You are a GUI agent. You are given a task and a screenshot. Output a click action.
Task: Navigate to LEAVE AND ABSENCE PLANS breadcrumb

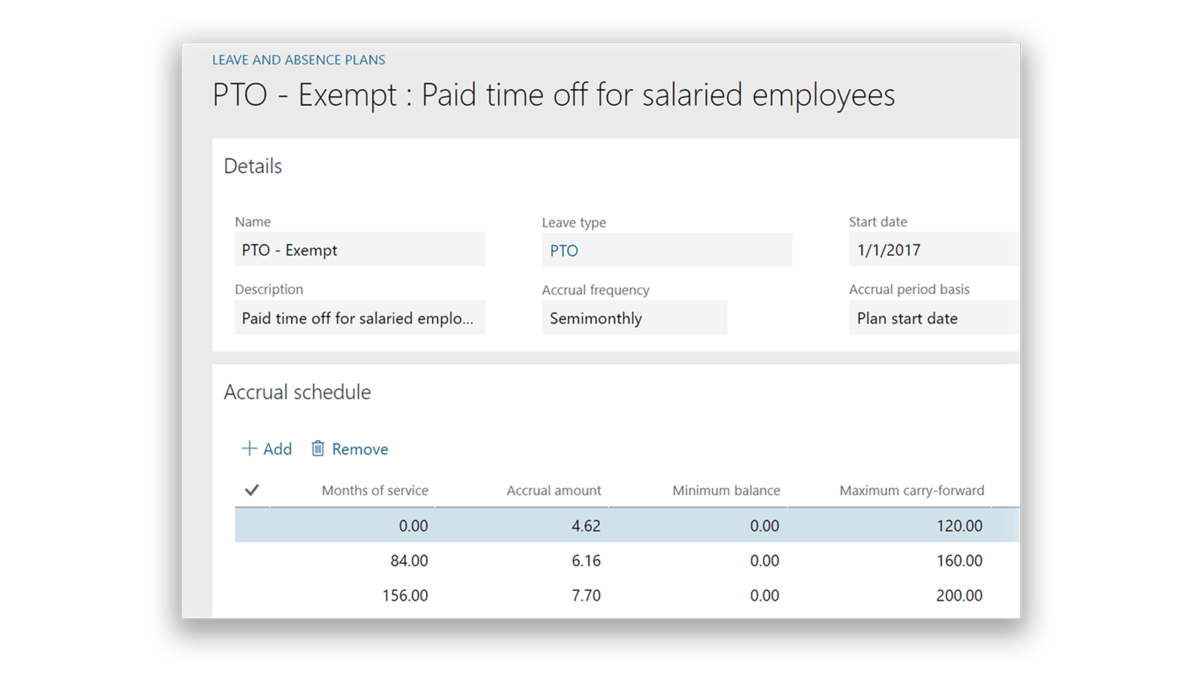point(297,59)
